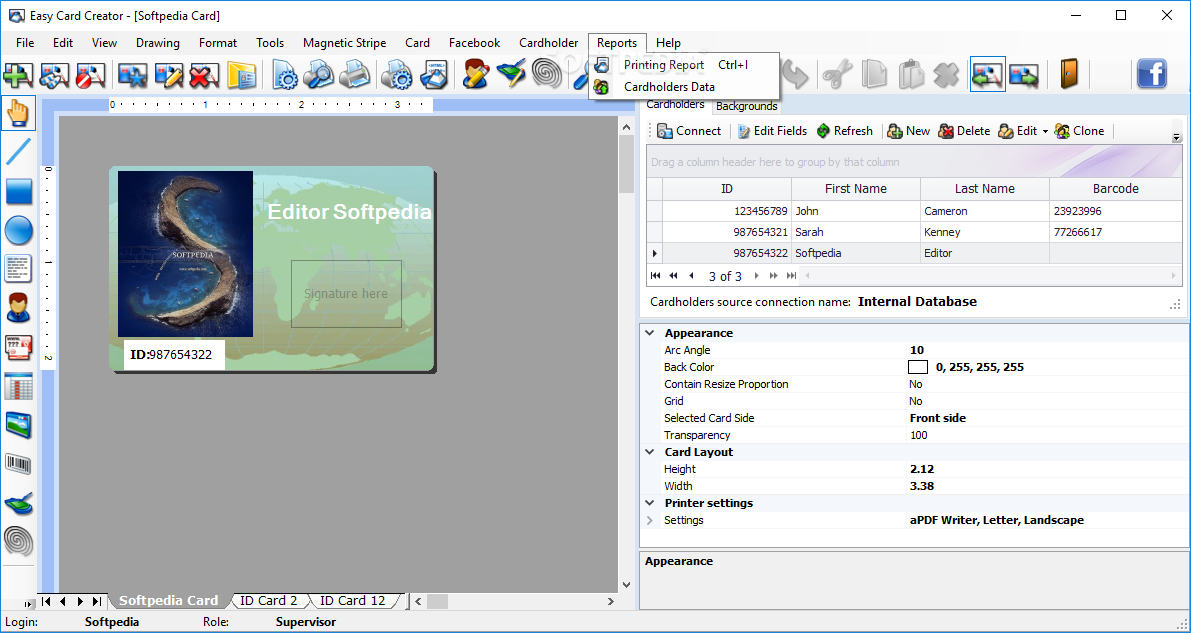The height and width of the screenshot is (633, 1191).
Task: Collapse the Card Layout property group
Action: click(x=649, y=452)
